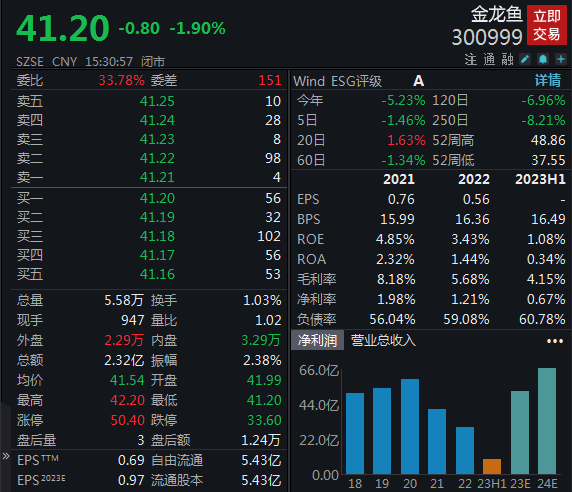The height and width of the screenshot is (492, 572).
Task: Add stock to watchlist with plus icon
Action: point(561,59)
